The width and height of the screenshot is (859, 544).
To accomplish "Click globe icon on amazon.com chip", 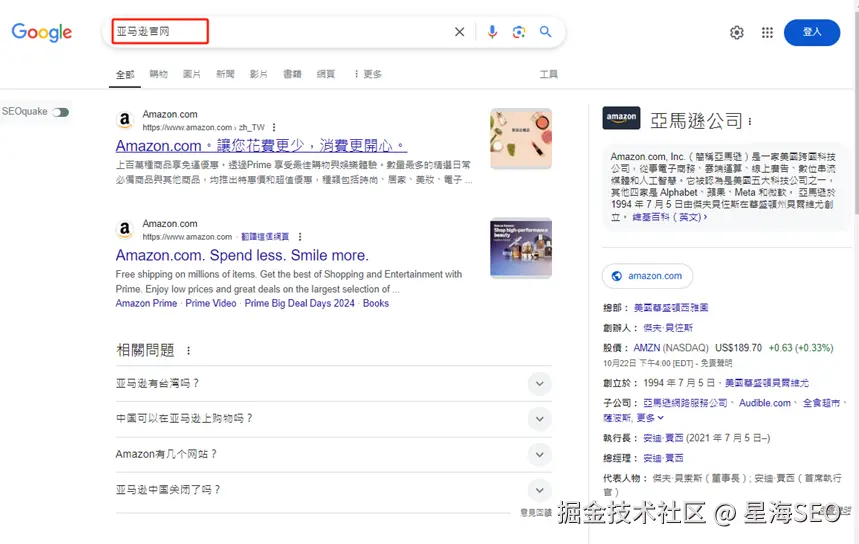I will (x=617, y=276).
